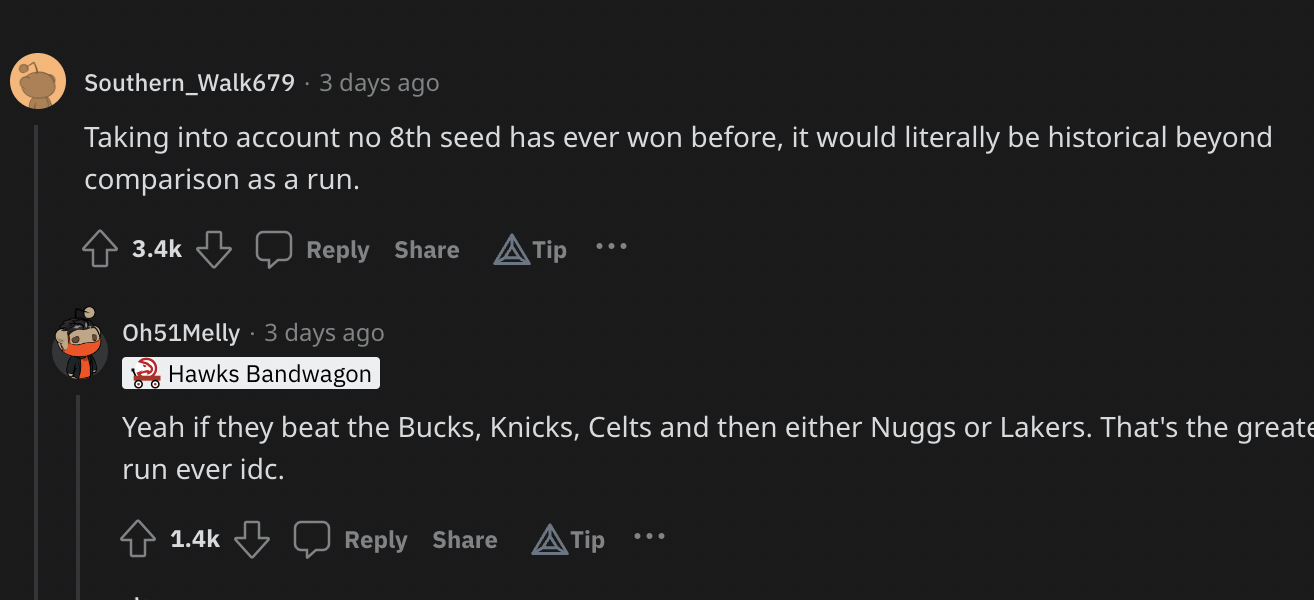The image size is (1314, 600).
Task: Open more options on Oh51Melly's comment
Action: pos(649,536)
